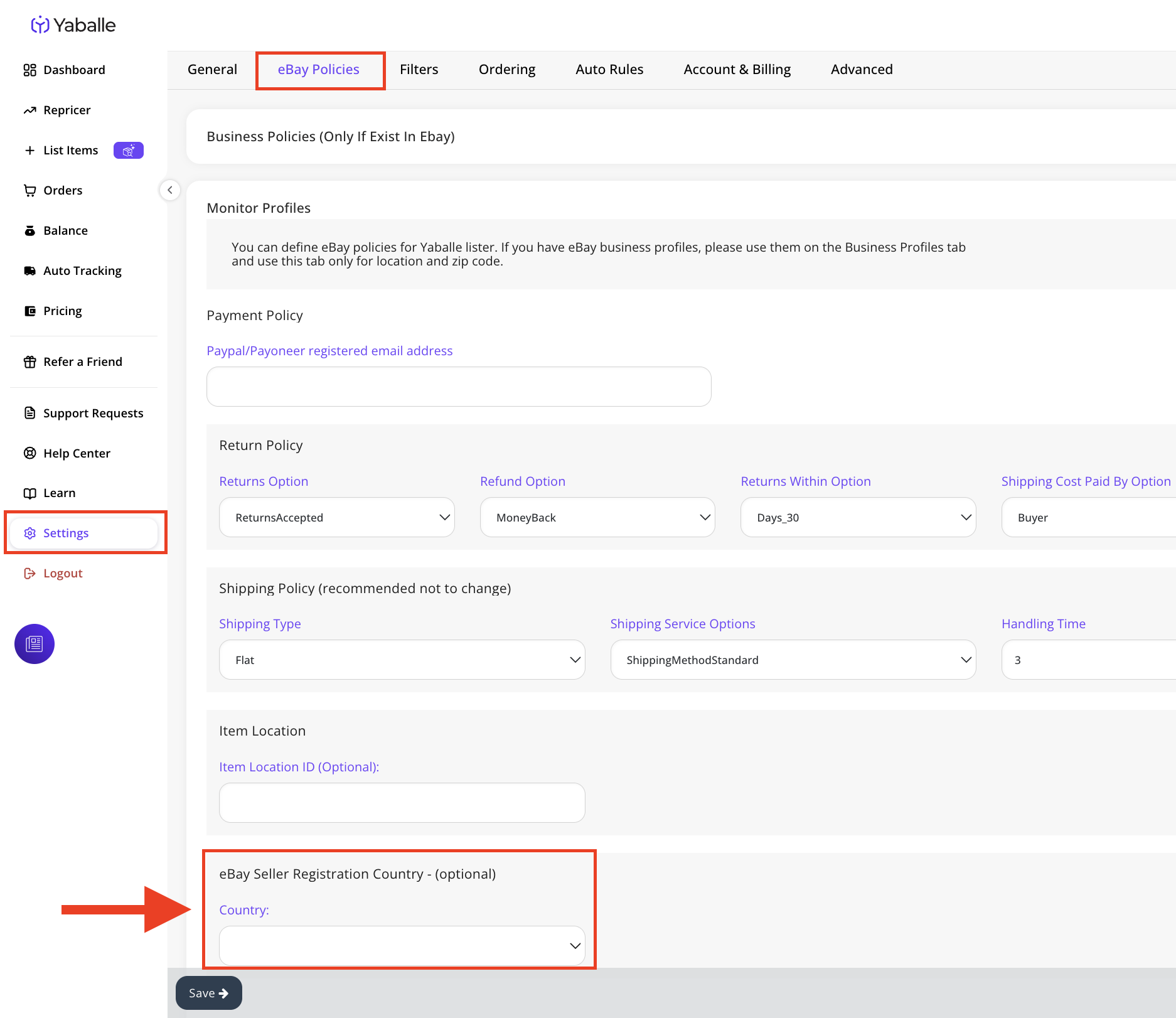The image size is (1176, 1018).
Task: Click the Auto Tracking truck icon
Action: 29,271
